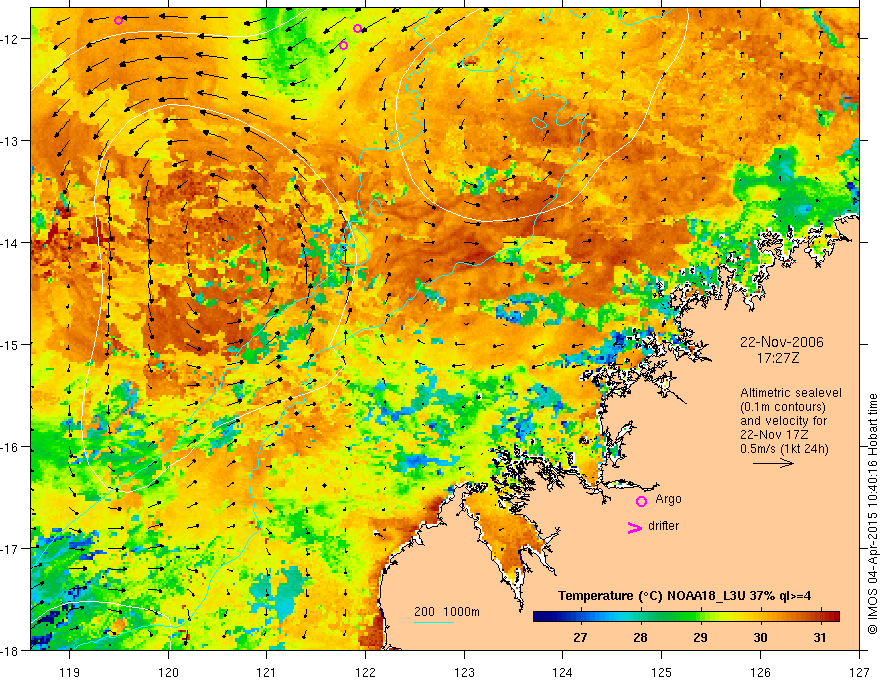Click the '(0.1m contours)' text
Image resolution: width=880 pixels, height=680 pixels.
click(x=783, y=407)
